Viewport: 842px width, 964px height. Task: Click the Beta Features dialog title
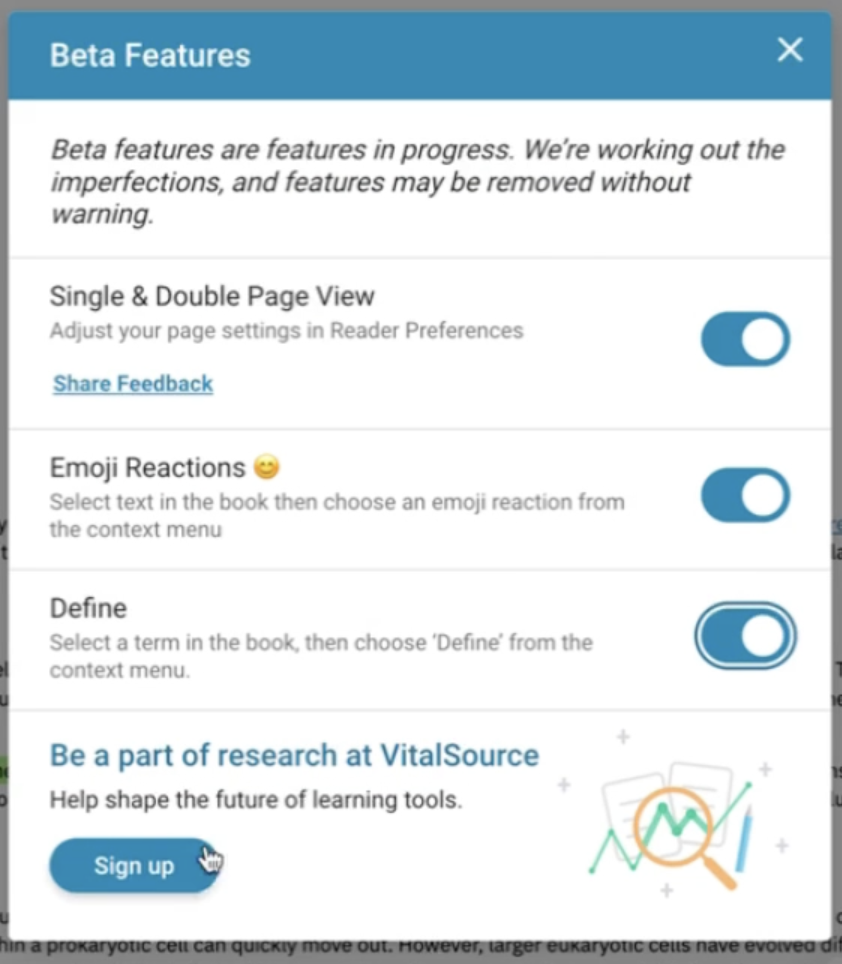pos(150,55)
